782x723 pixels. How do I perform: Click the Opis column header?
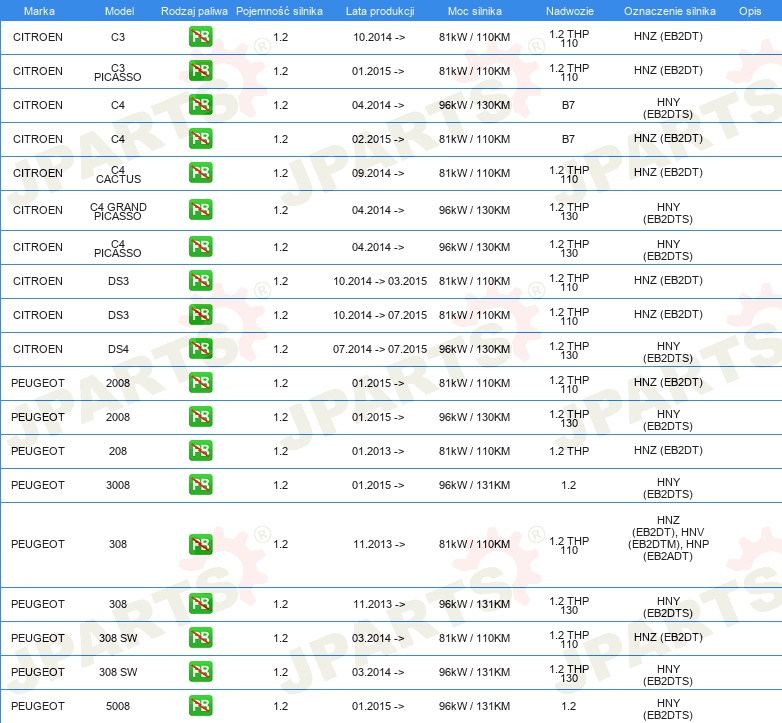point(750,11)
